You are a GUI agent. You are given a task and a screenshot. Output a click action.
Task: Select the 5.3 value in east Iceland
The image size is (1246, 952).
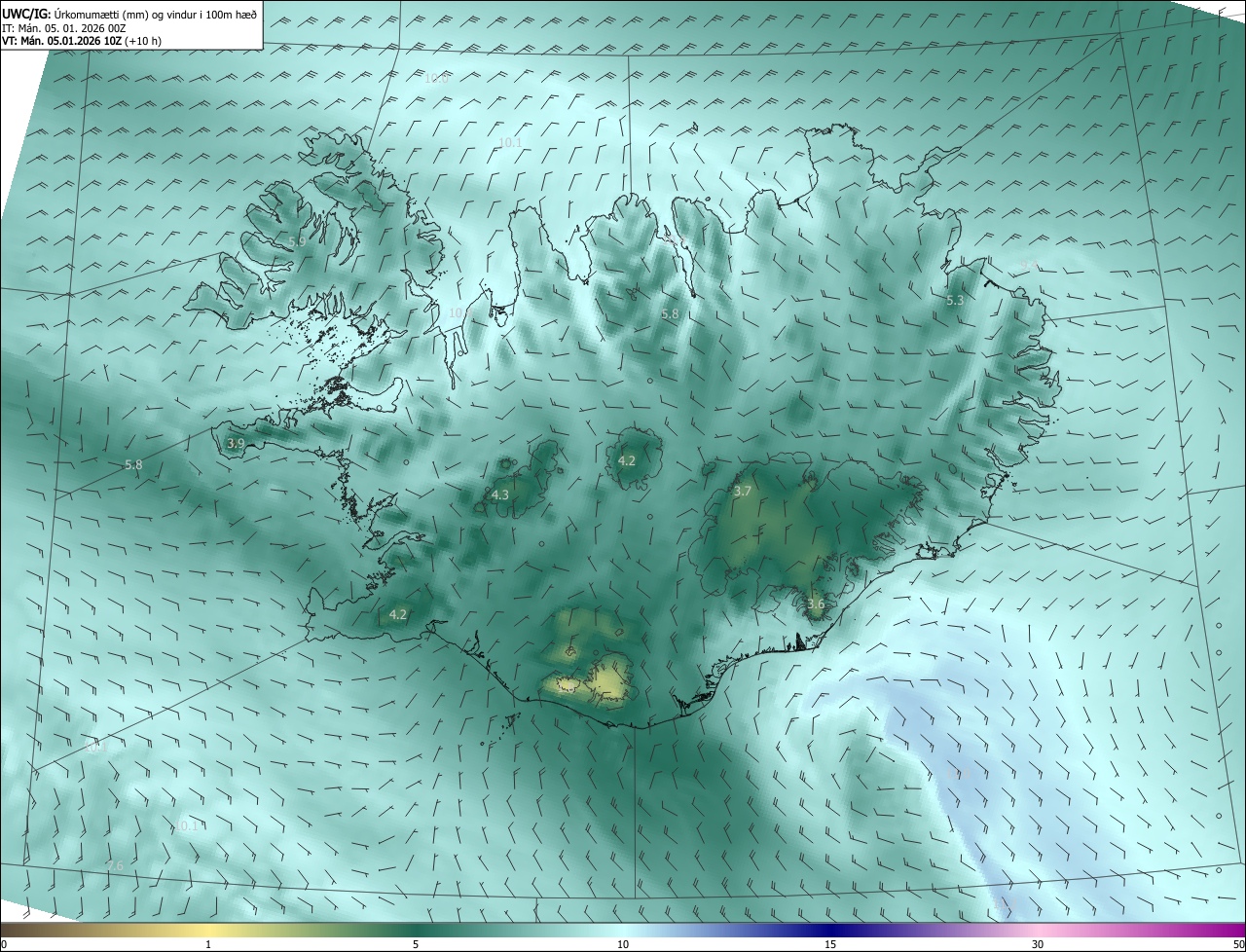tap(955, 301)
